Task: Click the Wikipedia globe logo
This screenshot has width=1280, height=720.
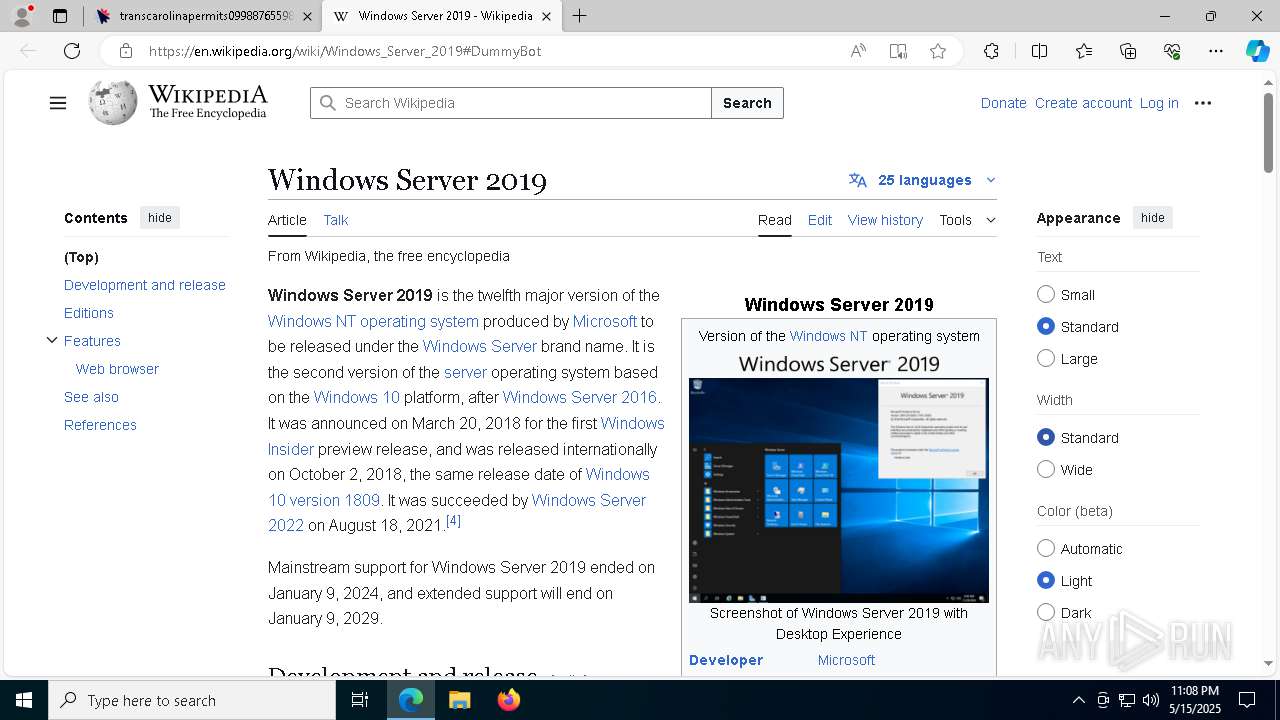Action: coord(112,102)
